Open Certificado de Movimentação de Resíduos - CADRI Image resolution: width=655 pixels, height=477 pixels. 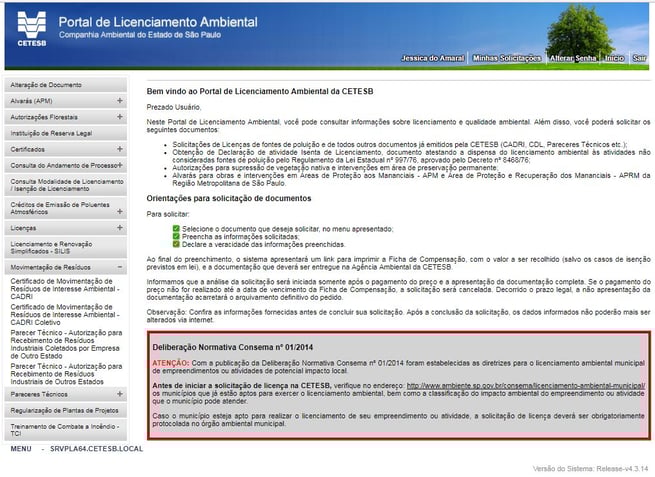click(65, 289)
